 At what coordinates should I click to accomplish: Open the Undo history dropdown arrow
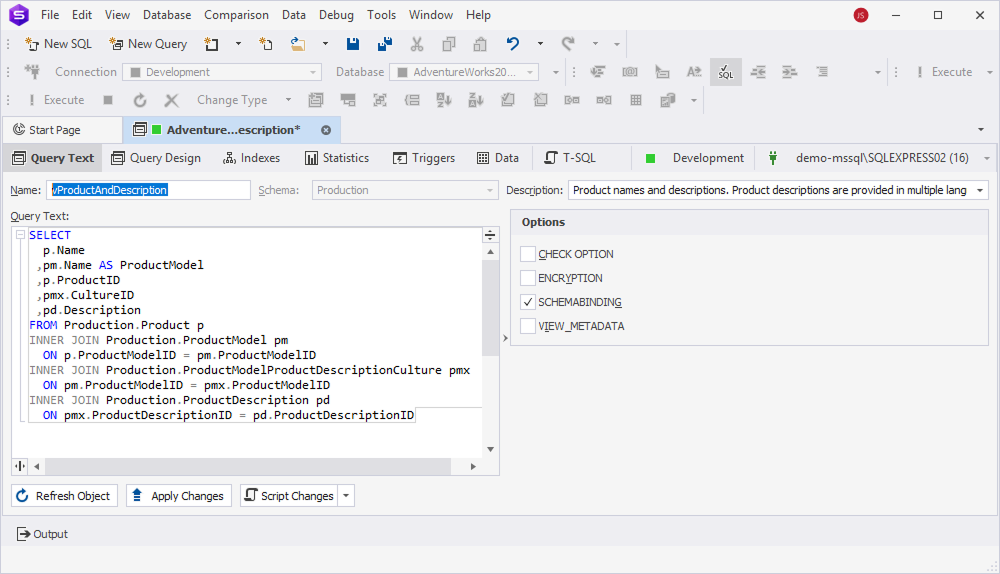click(540, 44)
